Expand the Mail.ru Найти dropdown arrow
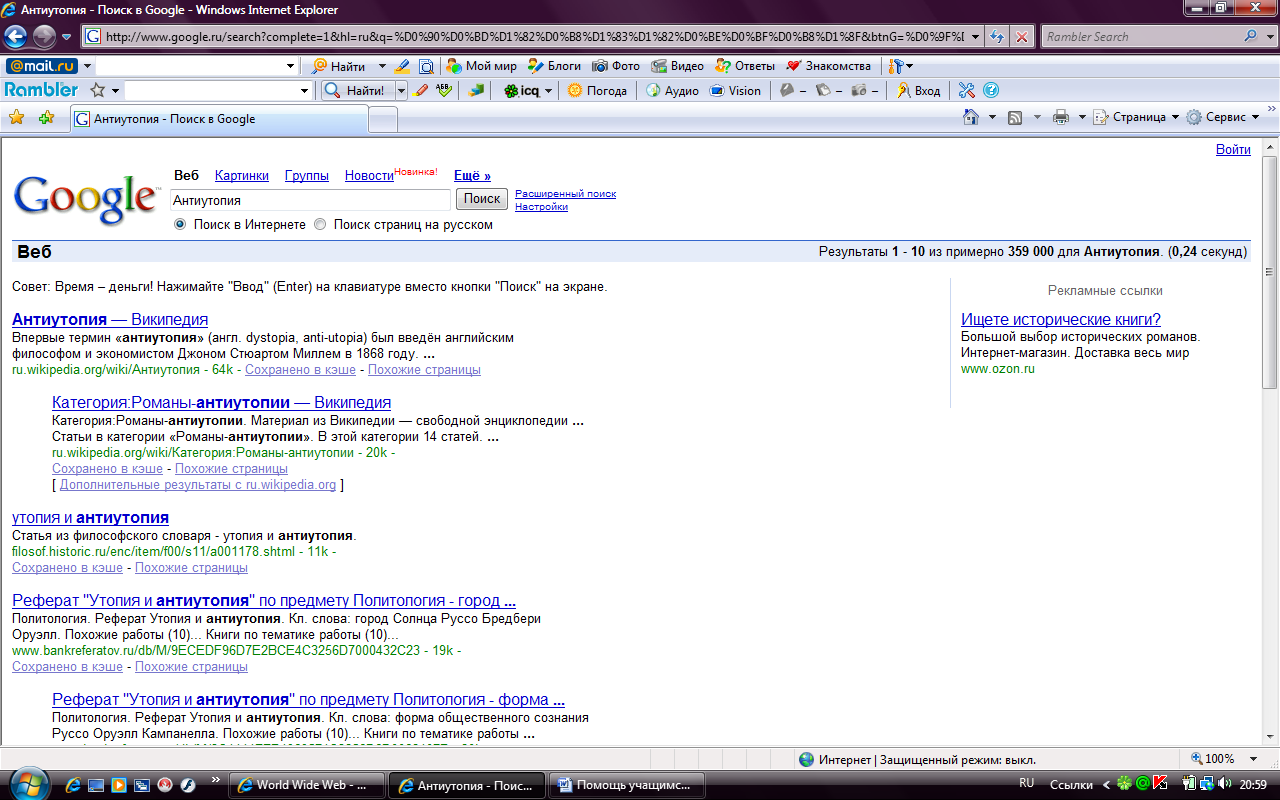 coord(382,66)
